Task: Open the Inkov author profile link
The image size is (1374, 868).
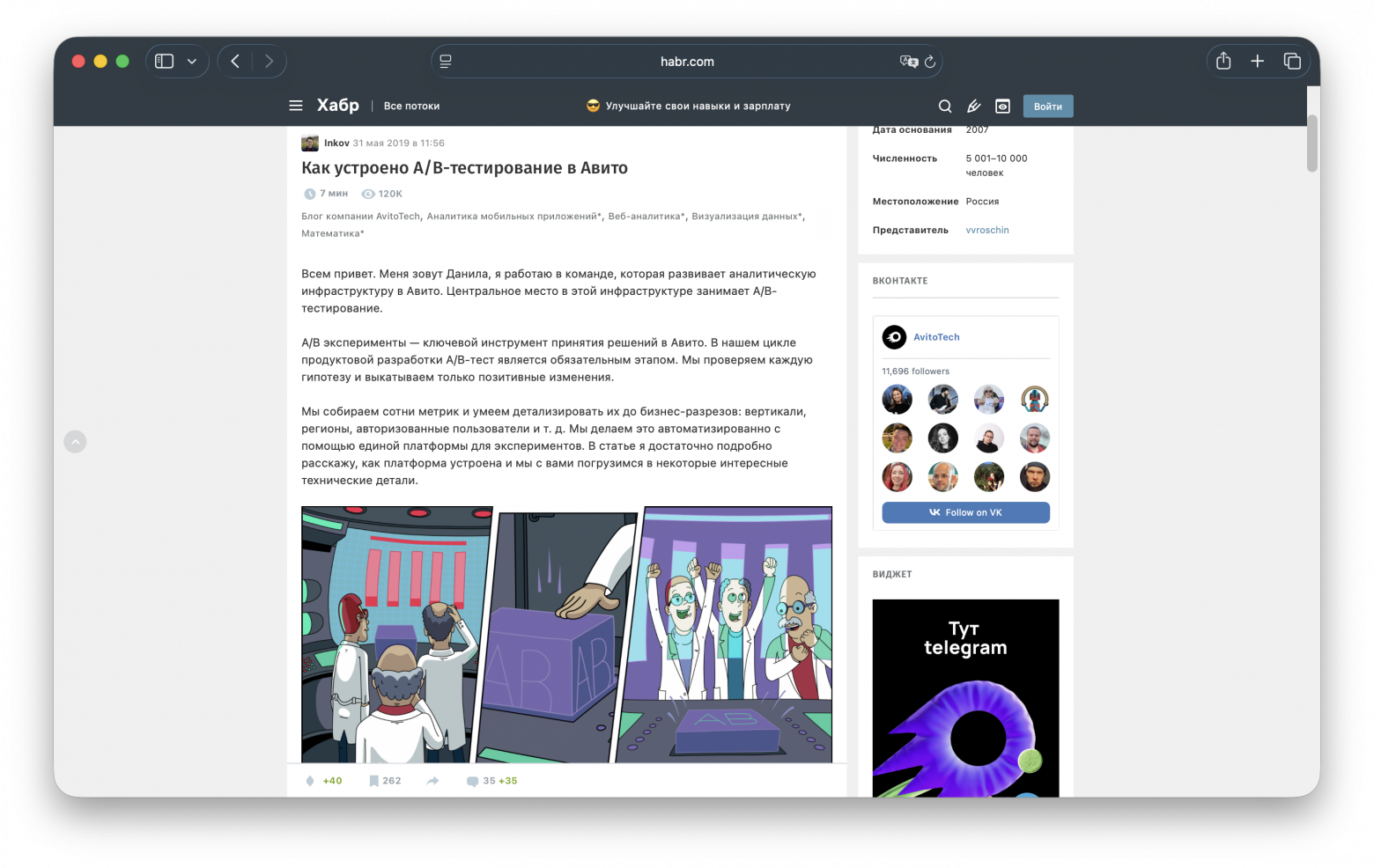Action: point(336,143)
